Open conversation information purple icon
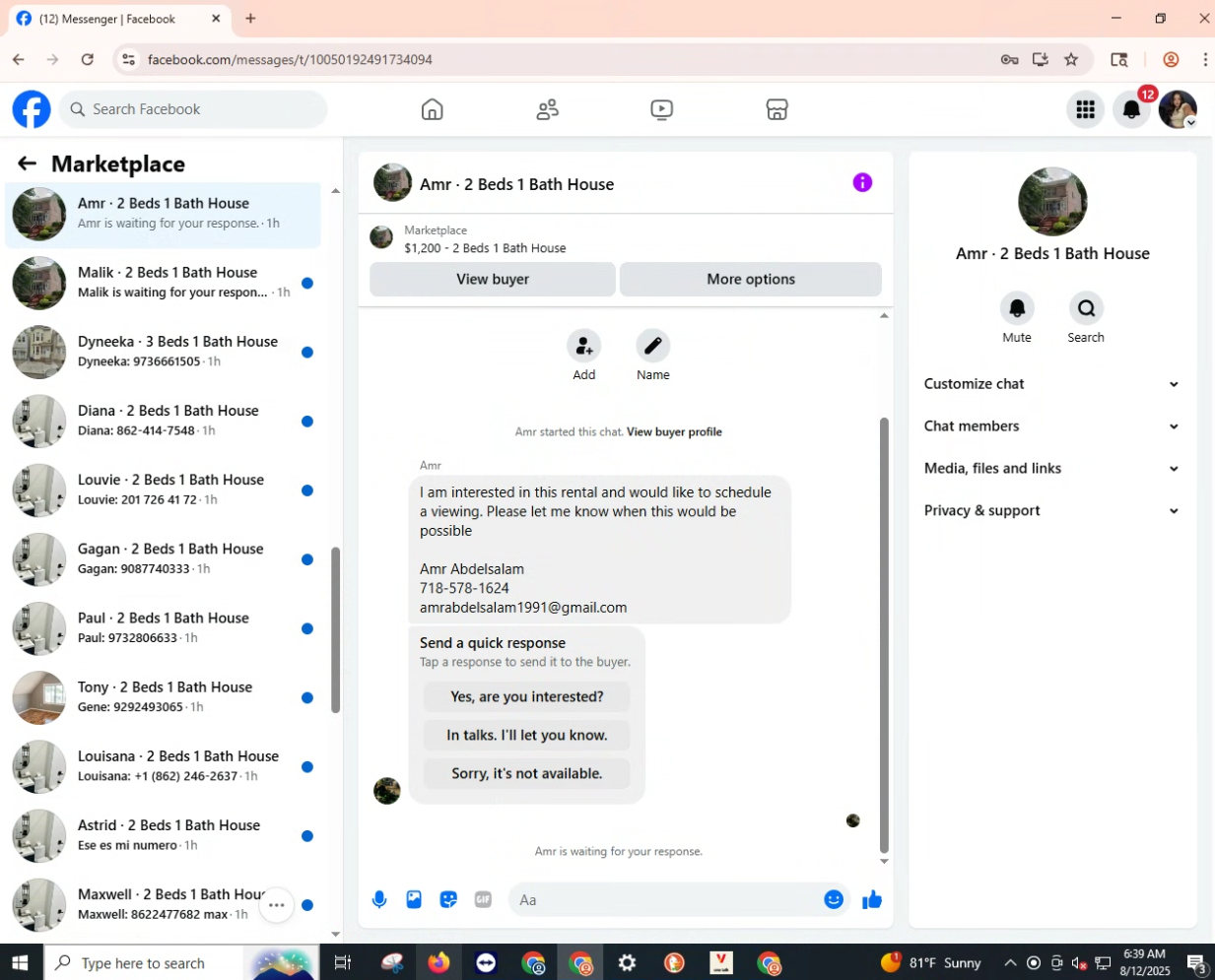 point(862,182)
